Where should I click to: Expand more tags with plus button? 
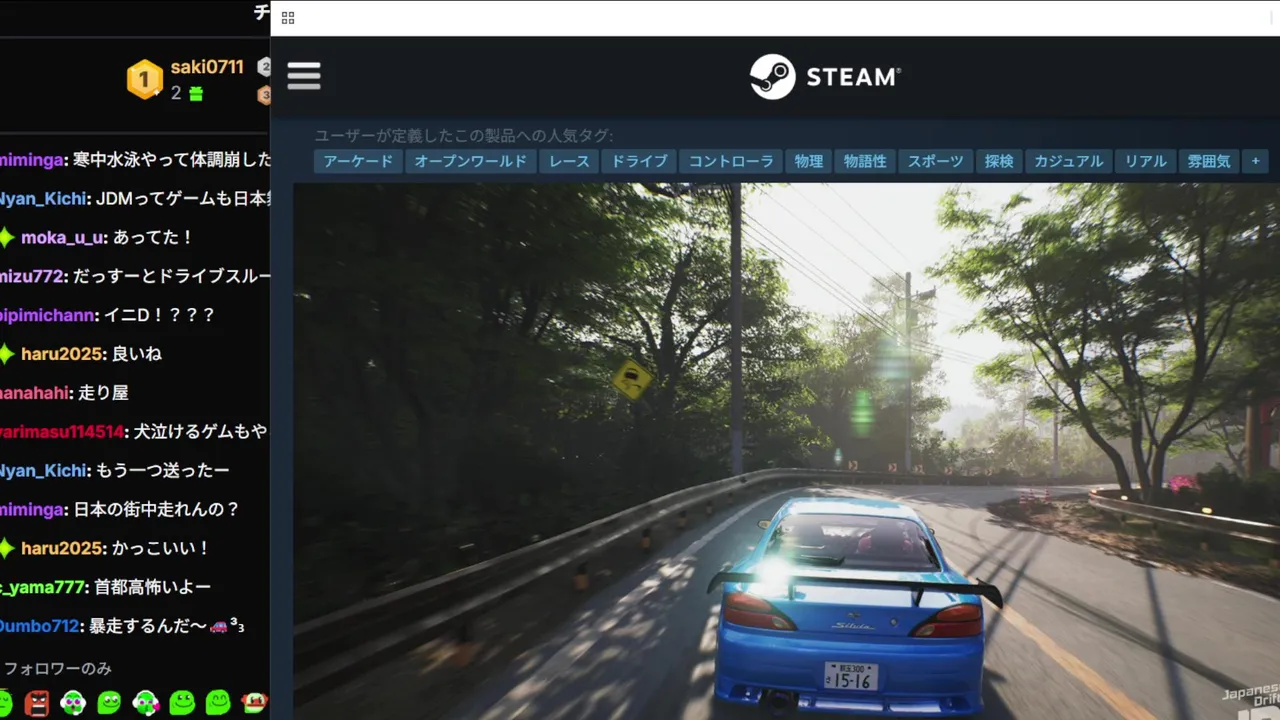tap(1255, 161)
